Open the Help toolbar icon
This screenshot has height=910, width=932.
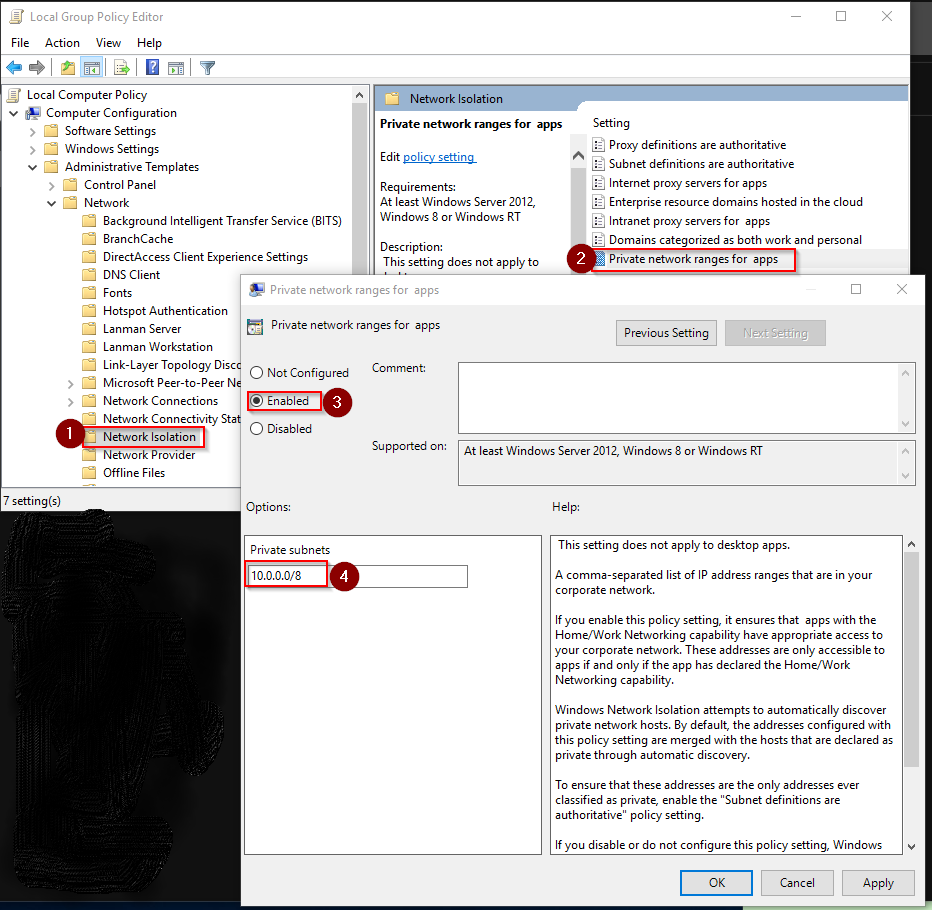(x=152, y=68)
